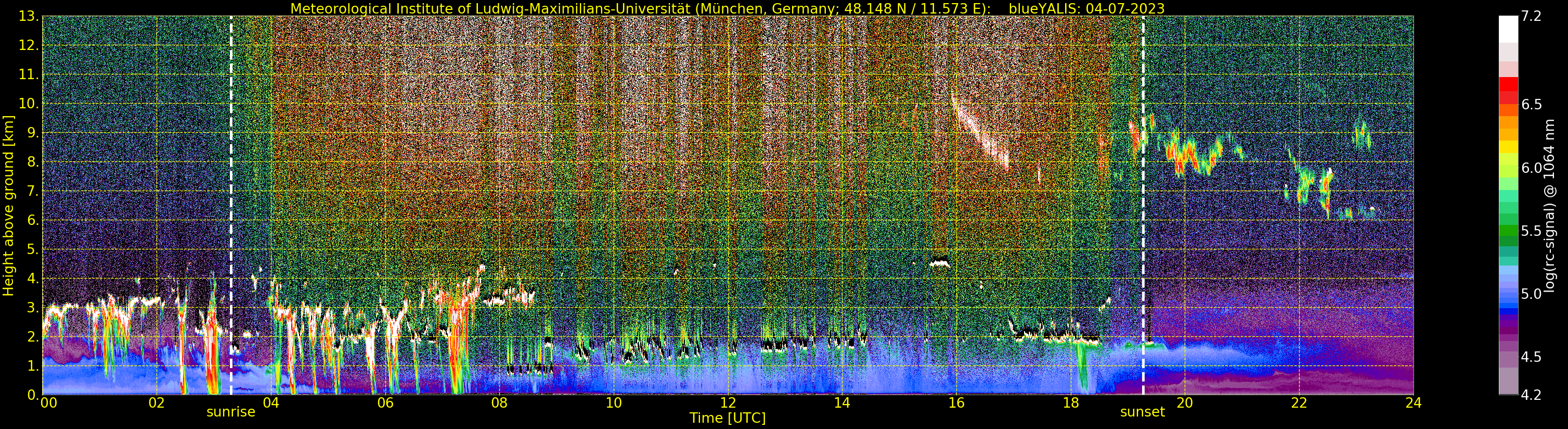Click the small white cloud at 4.5 km near 16 UTC
1568x429 pixels.
tap(940, 264)
